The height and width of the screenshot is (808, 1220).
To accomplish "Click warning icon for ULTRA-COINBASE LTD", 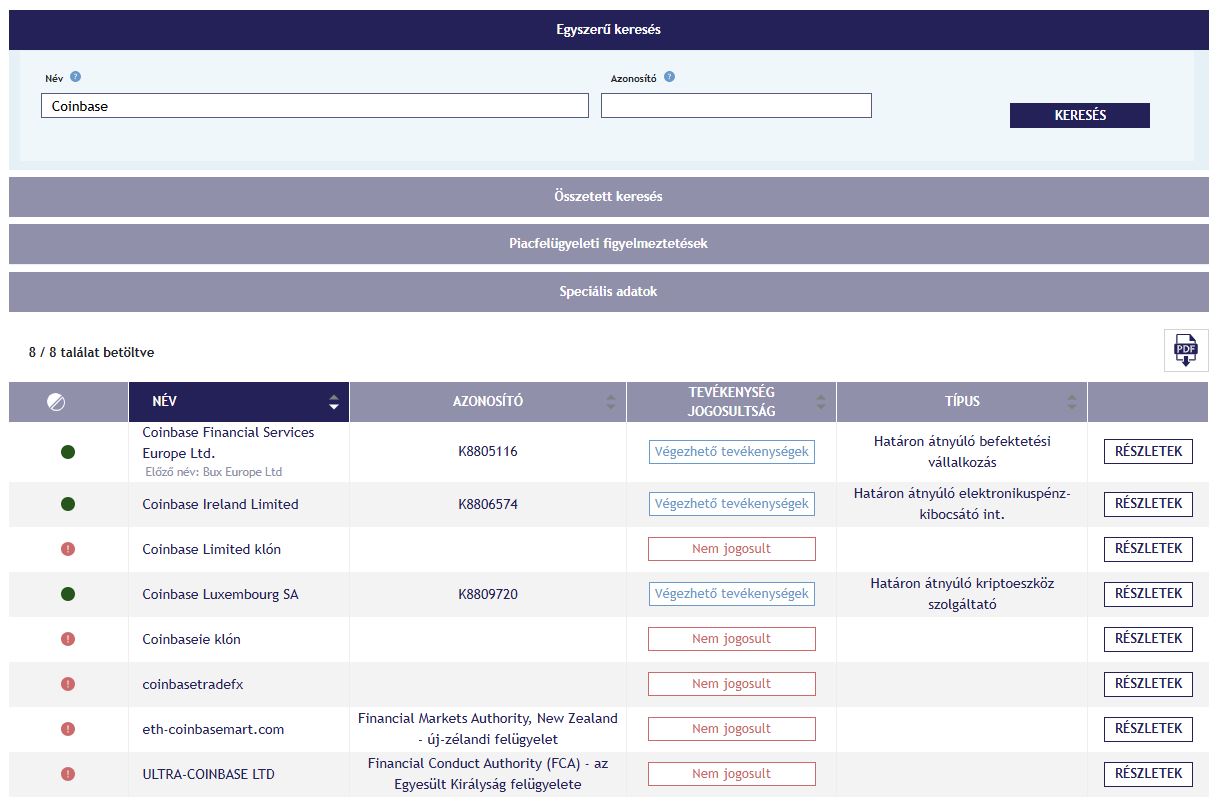I will (68, 774).
